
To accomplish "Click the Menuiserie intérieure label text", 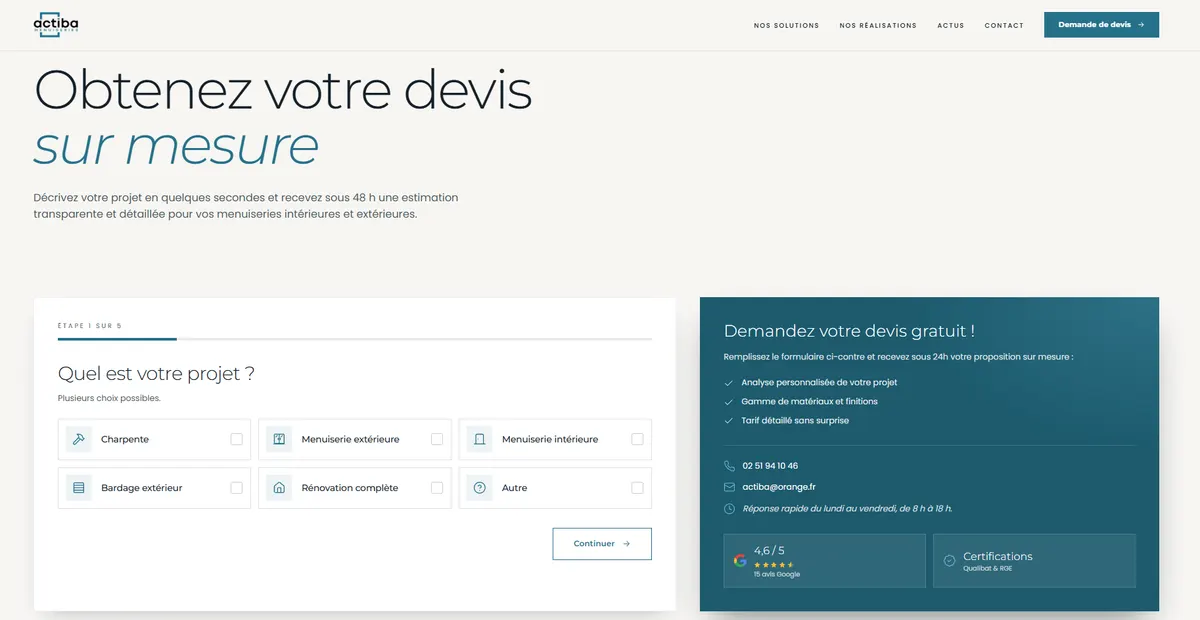I will click(550, 439).
